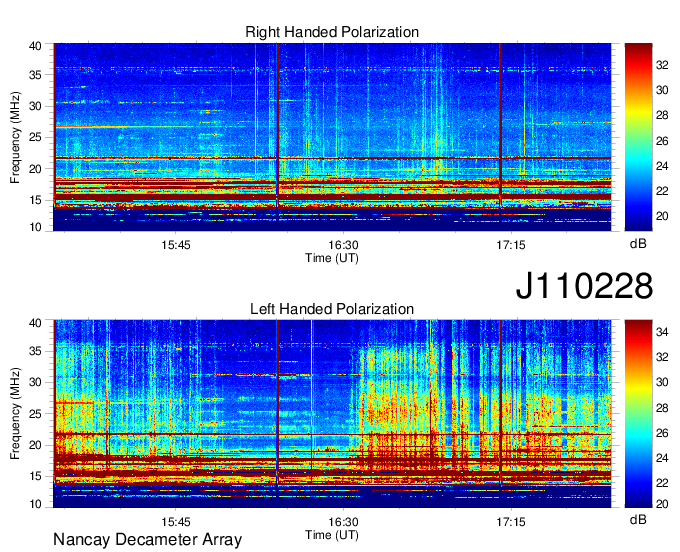
Task: Click the 20 label on the upper colorbar
Action: (x=662, y=216)
